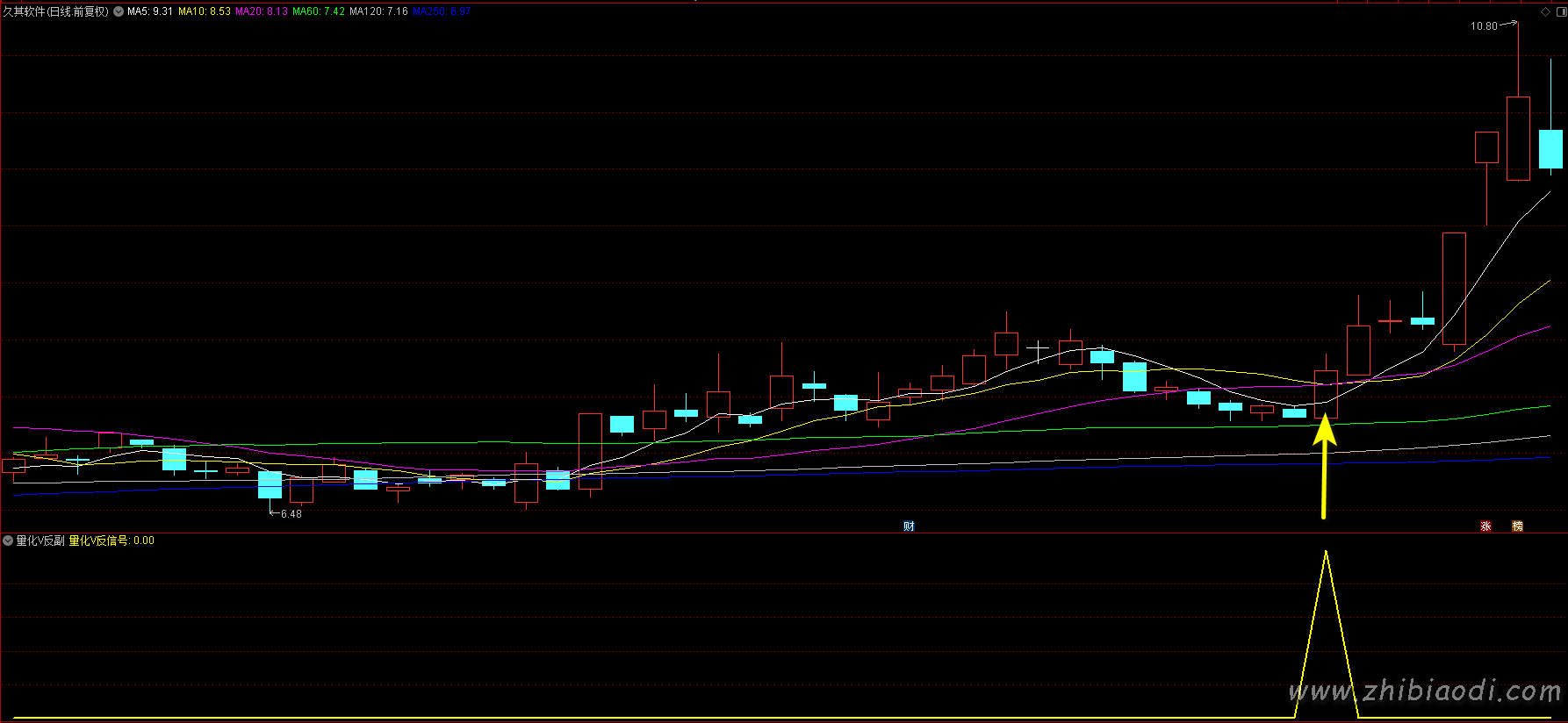The height and width of the screenshot is (723, 1568).
Task: Select the blue MA250 indicator label
Action: point(442,11)
